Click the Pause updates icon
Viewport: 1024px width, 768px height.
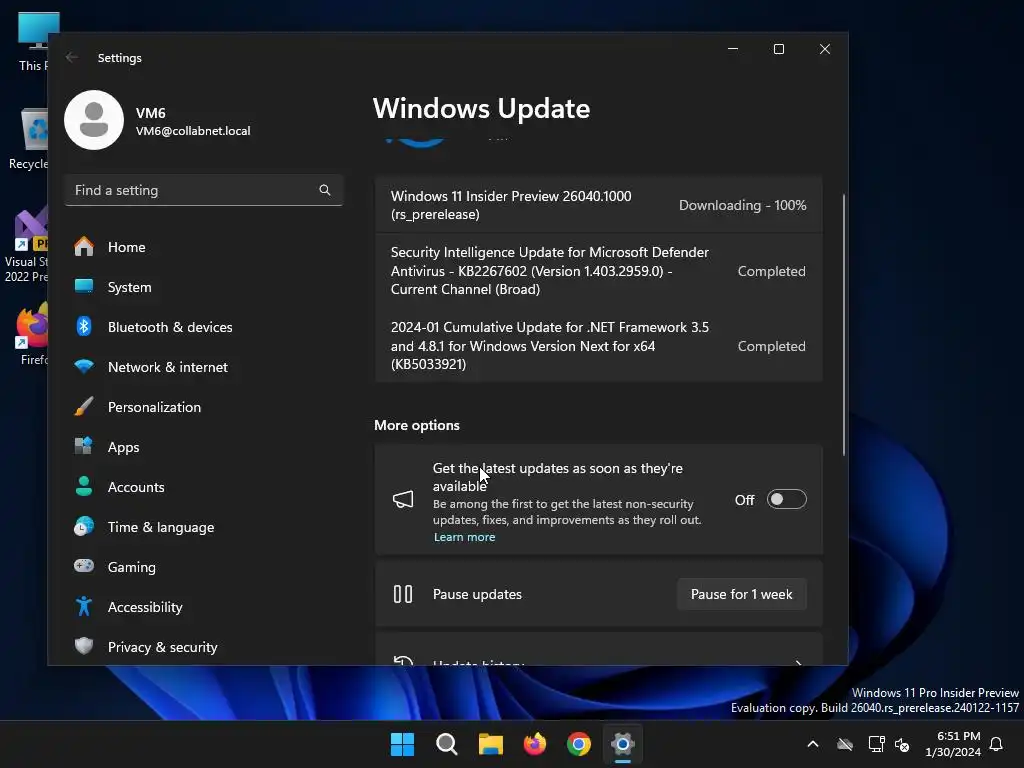(403, 594)
